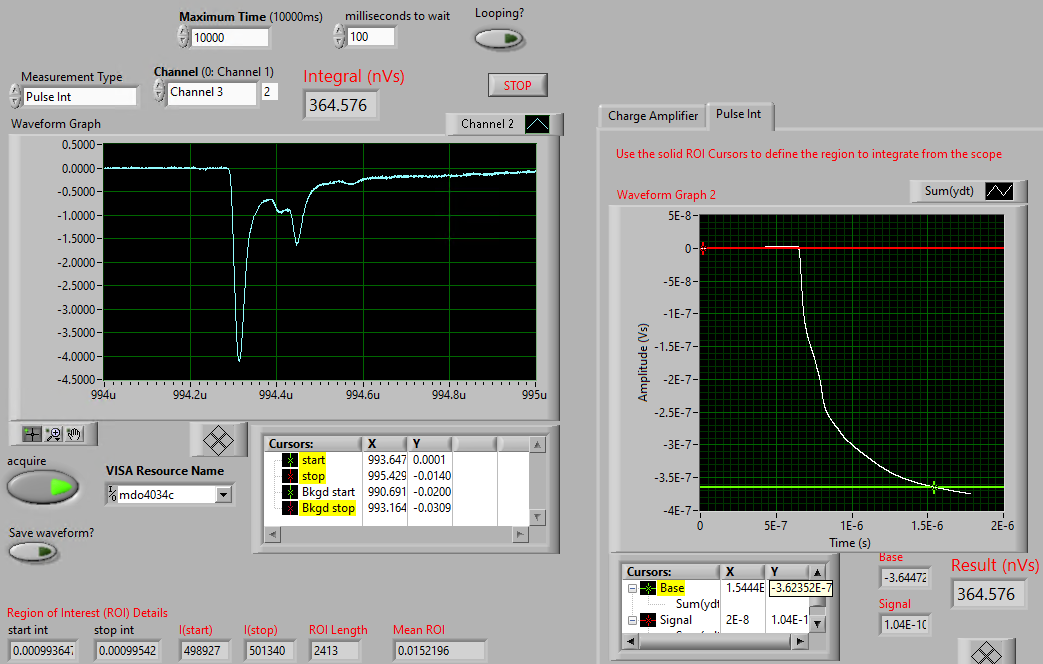Click the Maximum Time stepper arrows
1043x664 pixels.
182,37
